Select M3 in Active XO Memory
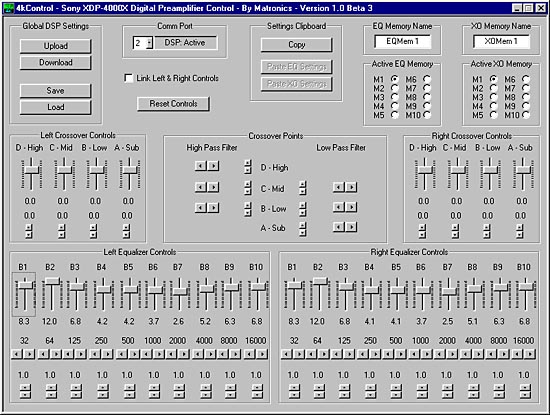The width and height of the screenshot is (550, 415). coord(494,97)
